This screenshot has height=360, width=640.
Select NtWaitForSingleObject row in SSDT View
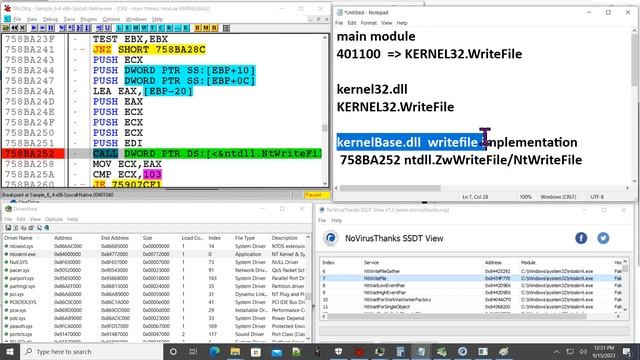tap(471, 307)
